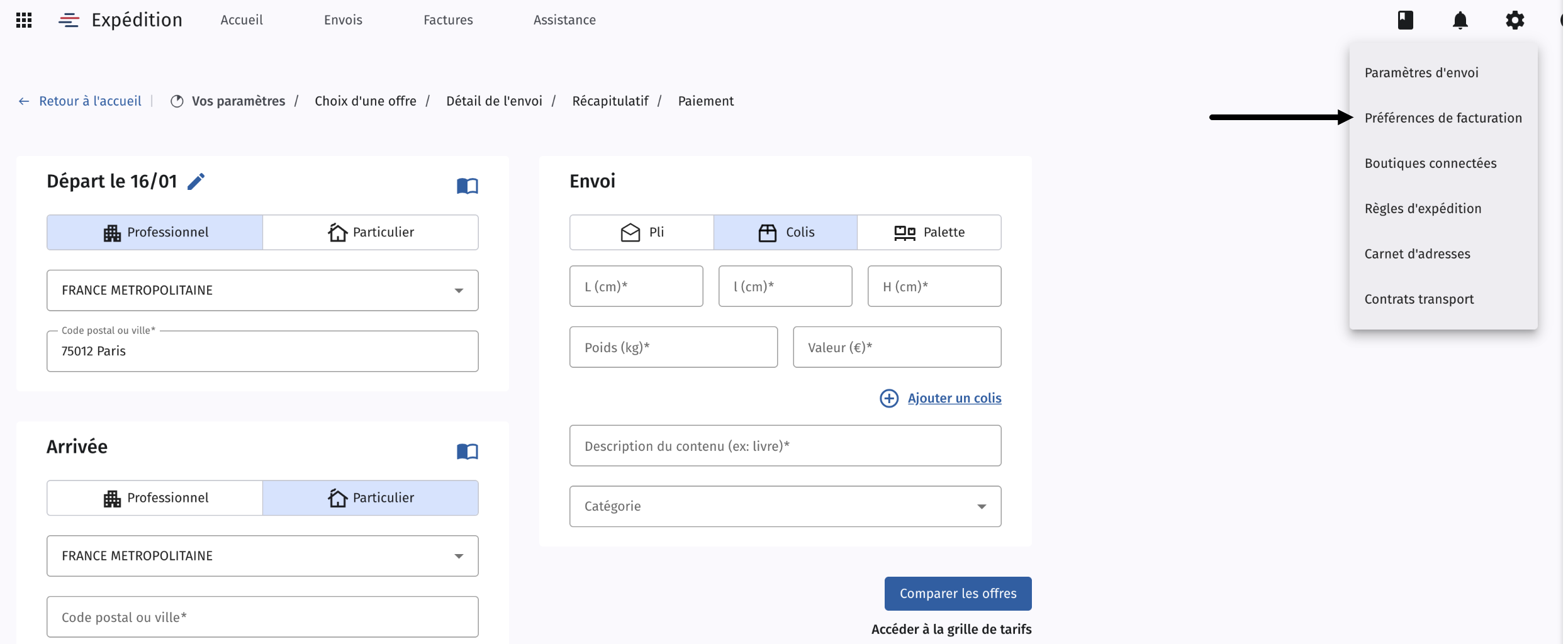Click Ajouter un colis link

tap(954, 398)
